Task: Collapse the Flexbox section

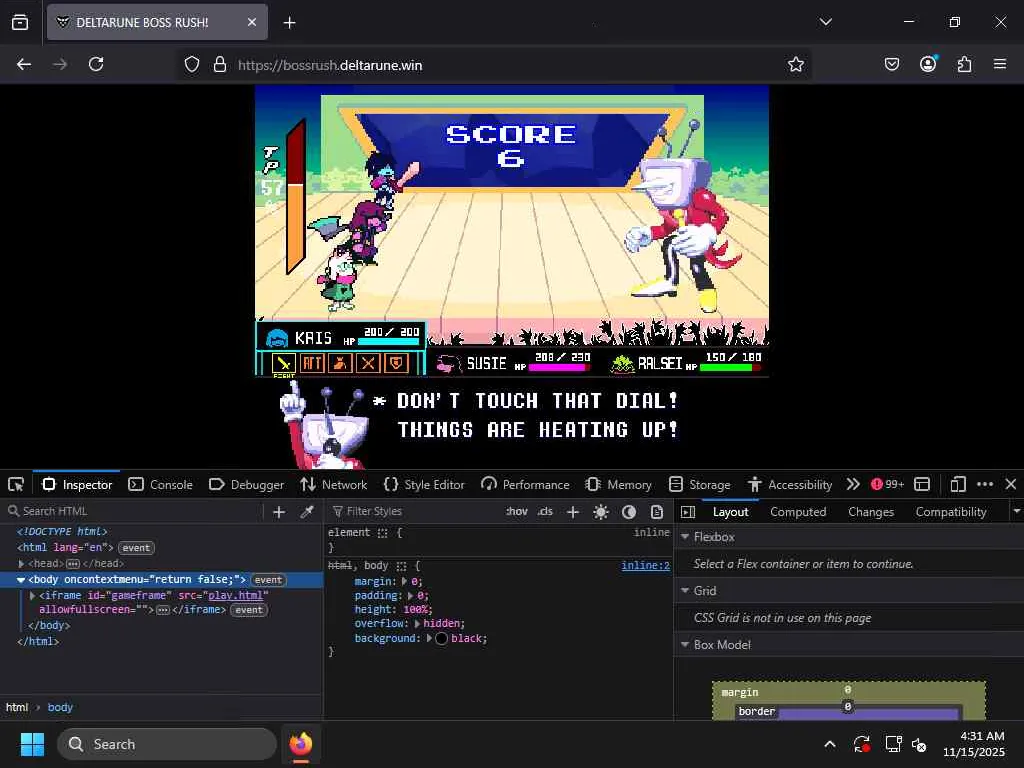Action: (x=685, y=537)
